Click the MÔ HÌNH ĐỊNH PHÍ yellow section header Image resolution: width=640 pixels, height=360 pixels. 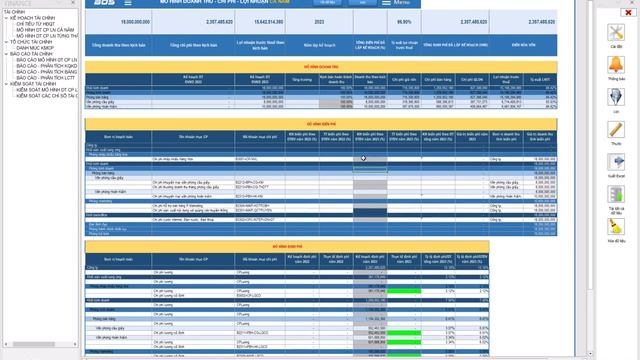pyautogui.click(x=287, y=247)
